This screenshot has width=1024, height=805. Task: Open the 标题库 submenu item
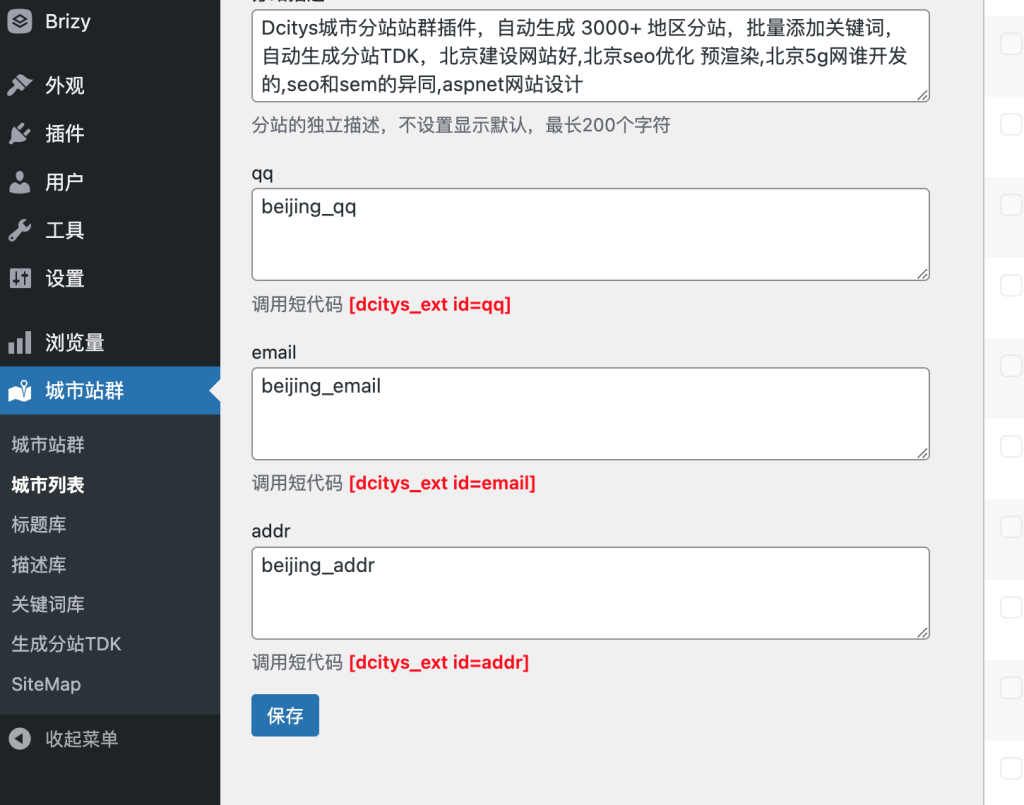(x=39, y=525)
